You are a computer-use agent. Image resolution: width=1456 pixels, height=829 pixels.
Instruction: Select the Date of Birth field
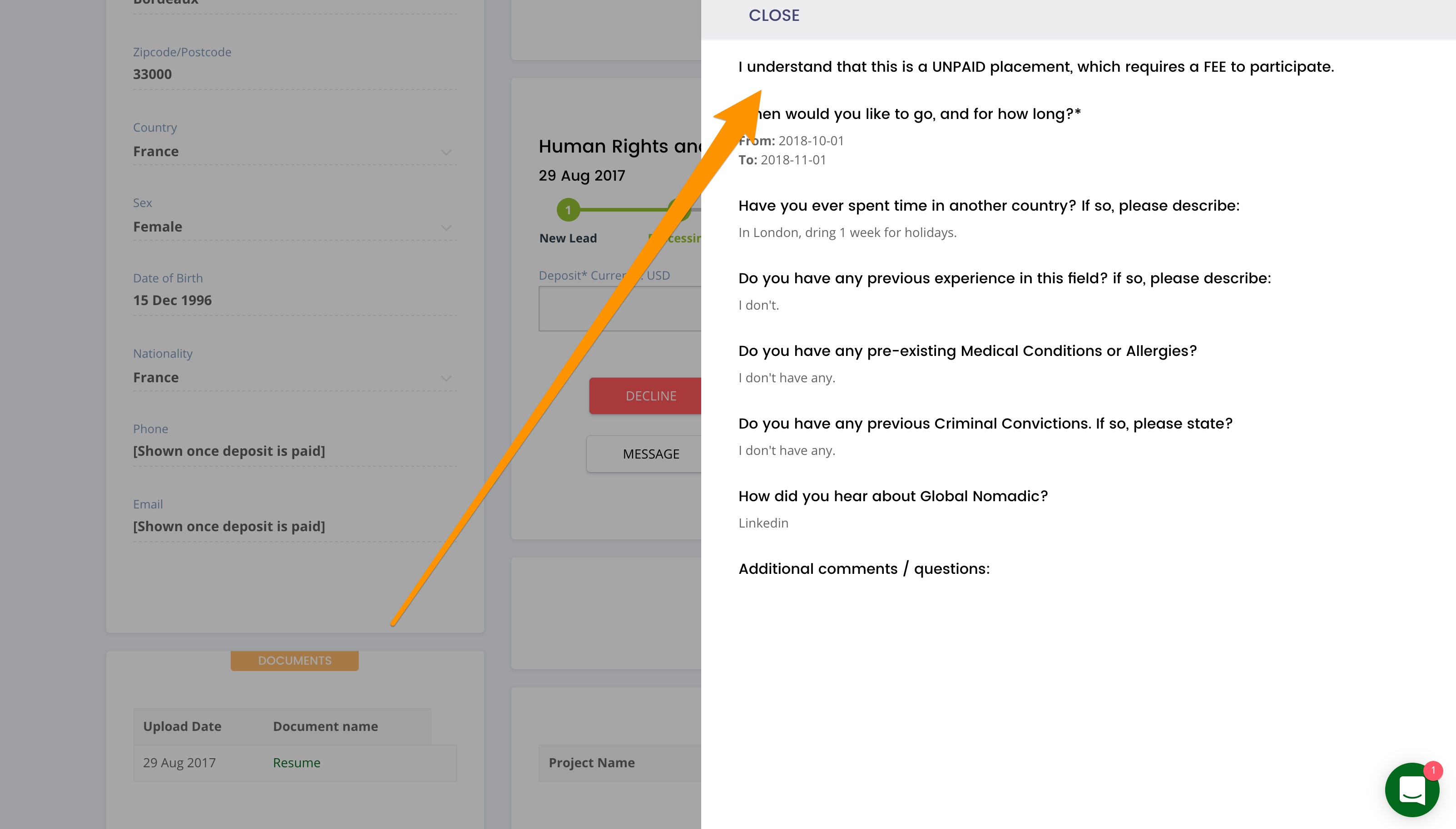point(294,300)
